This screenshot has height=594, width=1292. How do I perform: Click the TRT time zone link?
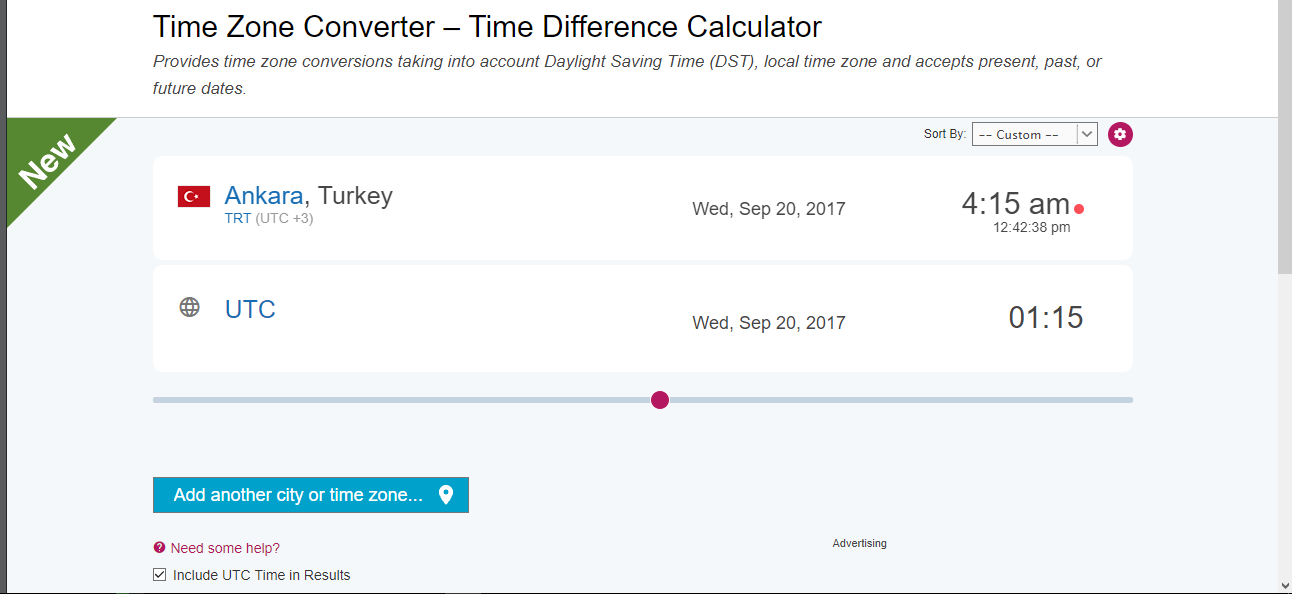pos(238,218)
